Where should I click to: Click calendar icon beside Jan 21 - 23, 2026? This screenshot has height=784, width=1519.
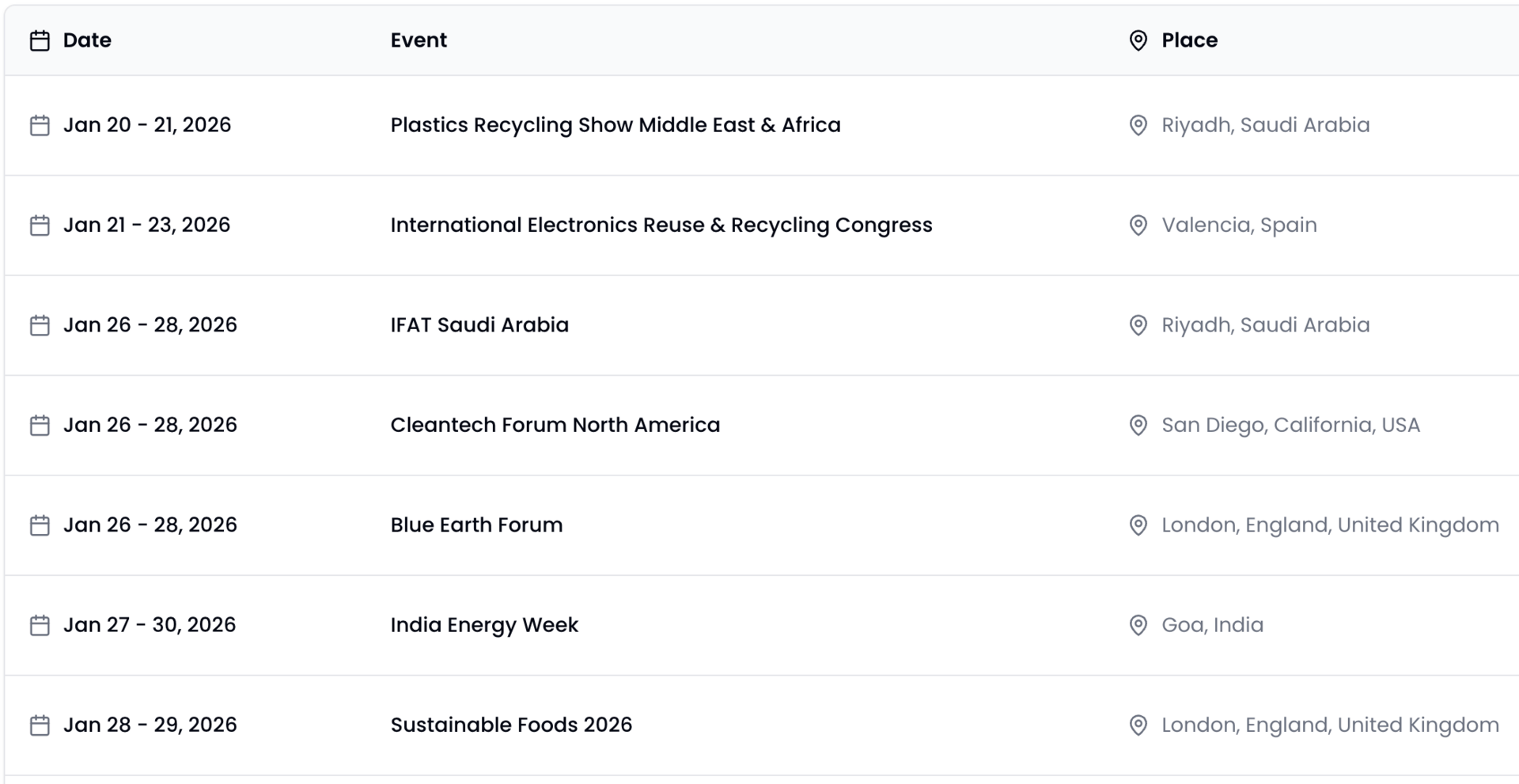[40, 225]
